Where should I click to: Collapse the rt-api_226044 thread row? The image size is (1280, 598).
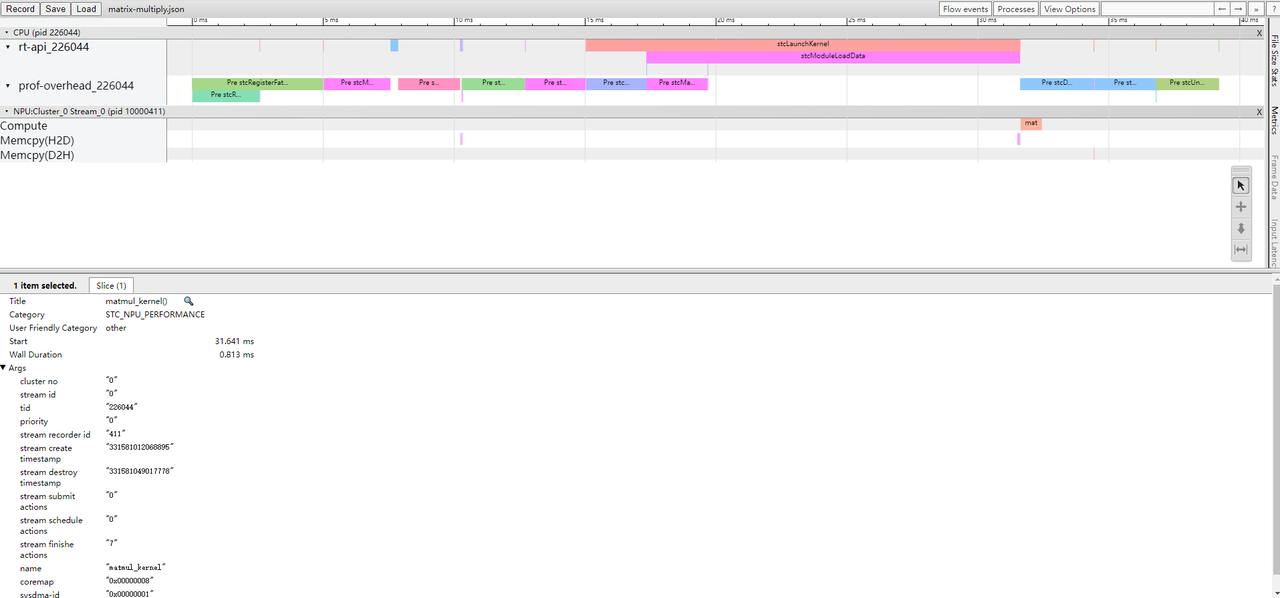(x=8, y=47)
